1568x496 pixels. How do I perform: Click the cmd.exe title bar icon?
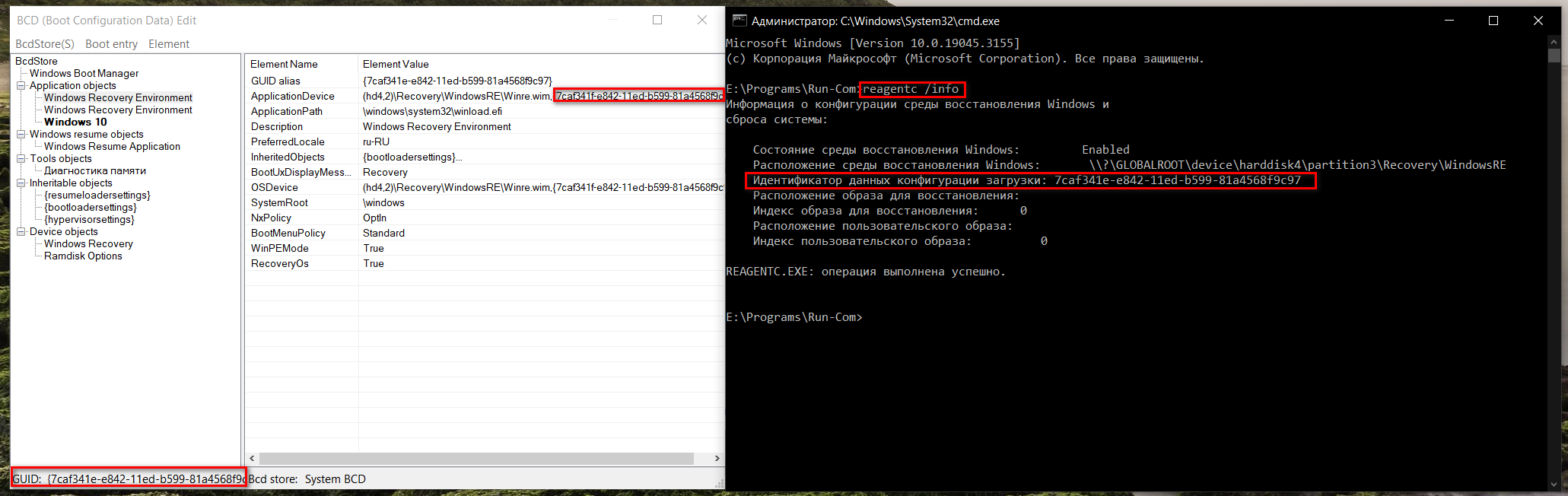pos(739,21)
